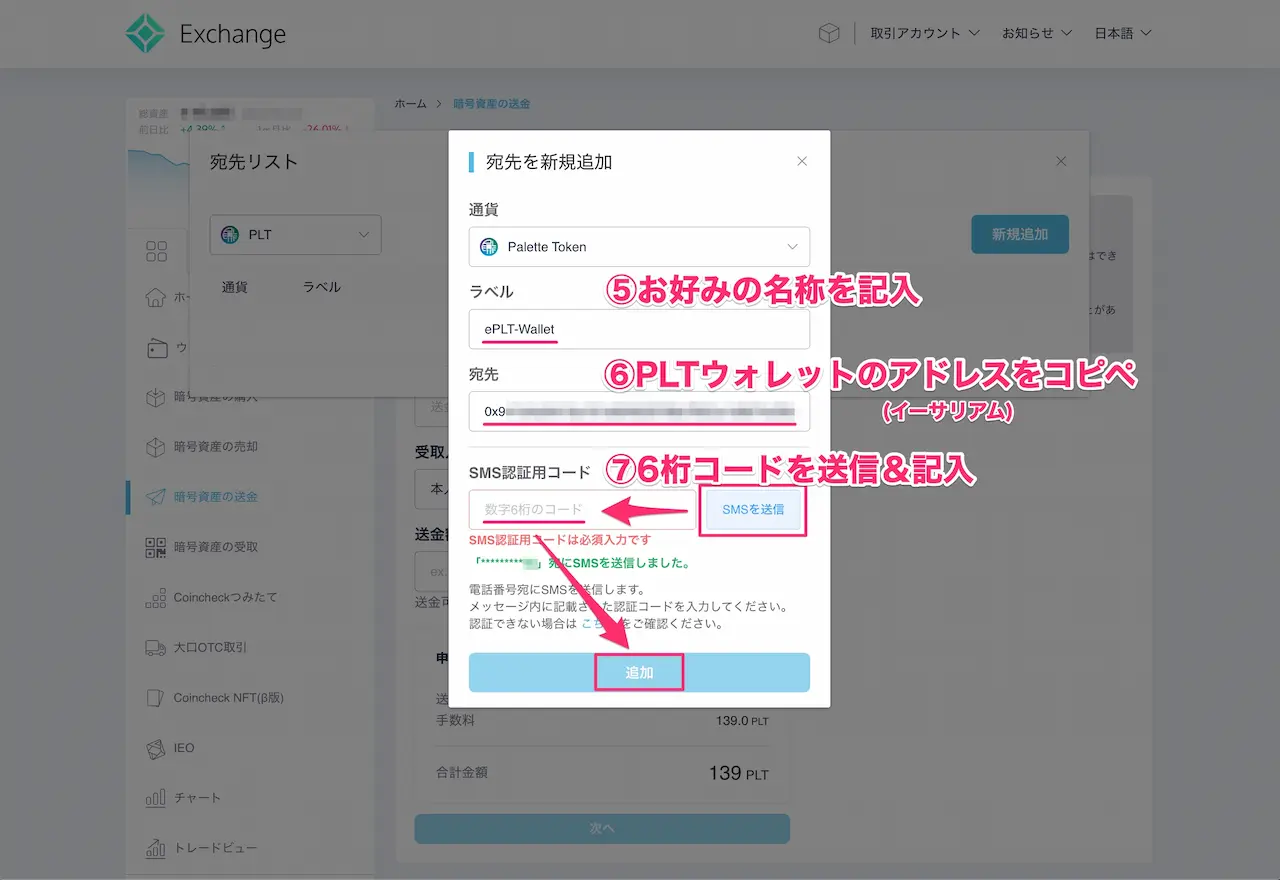This screenshot has height=880, width=1280.
Task: Click the dashboard grid icon in sidebar
Action: (156, 251)
